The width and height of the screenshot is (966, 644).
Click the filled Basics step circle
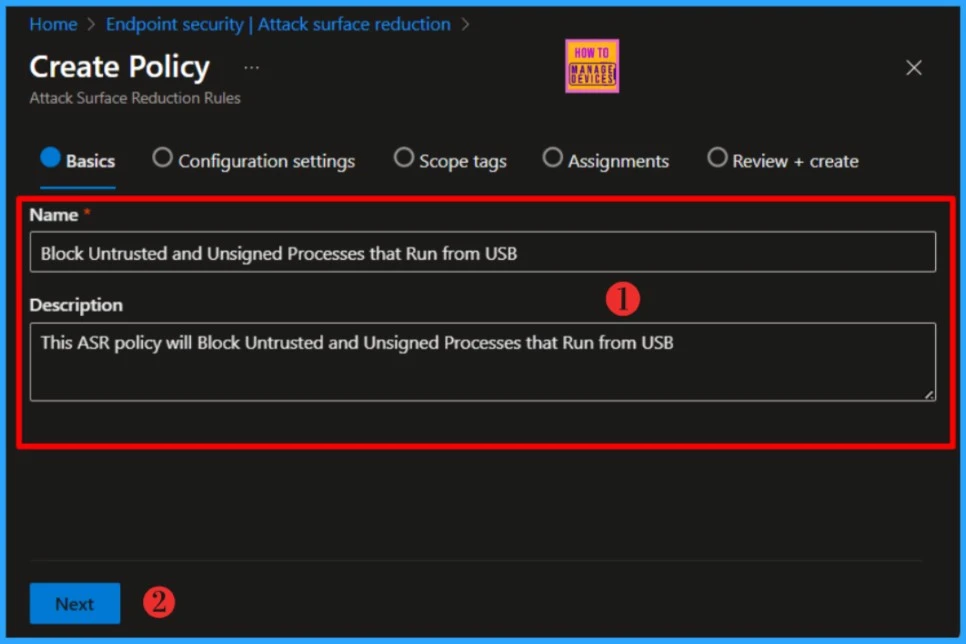click(x=50, y=158)
